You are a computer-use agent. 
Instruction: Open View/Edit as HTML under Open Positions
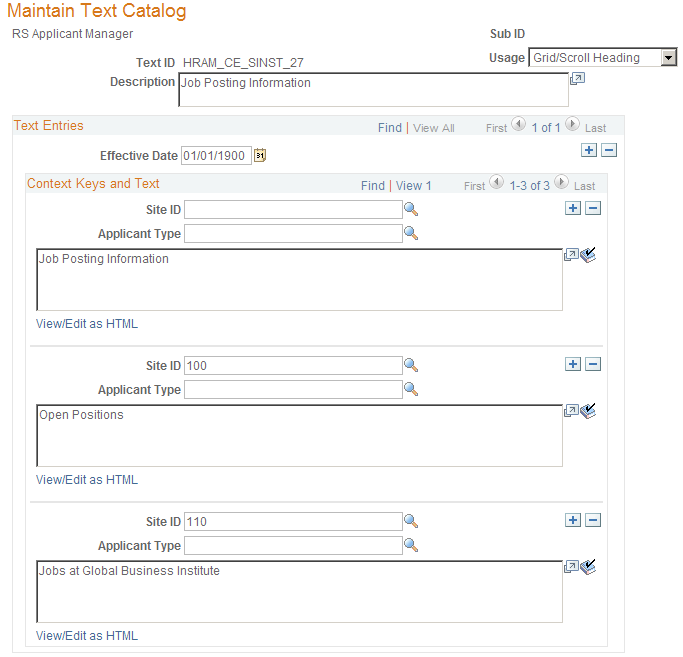87,480
